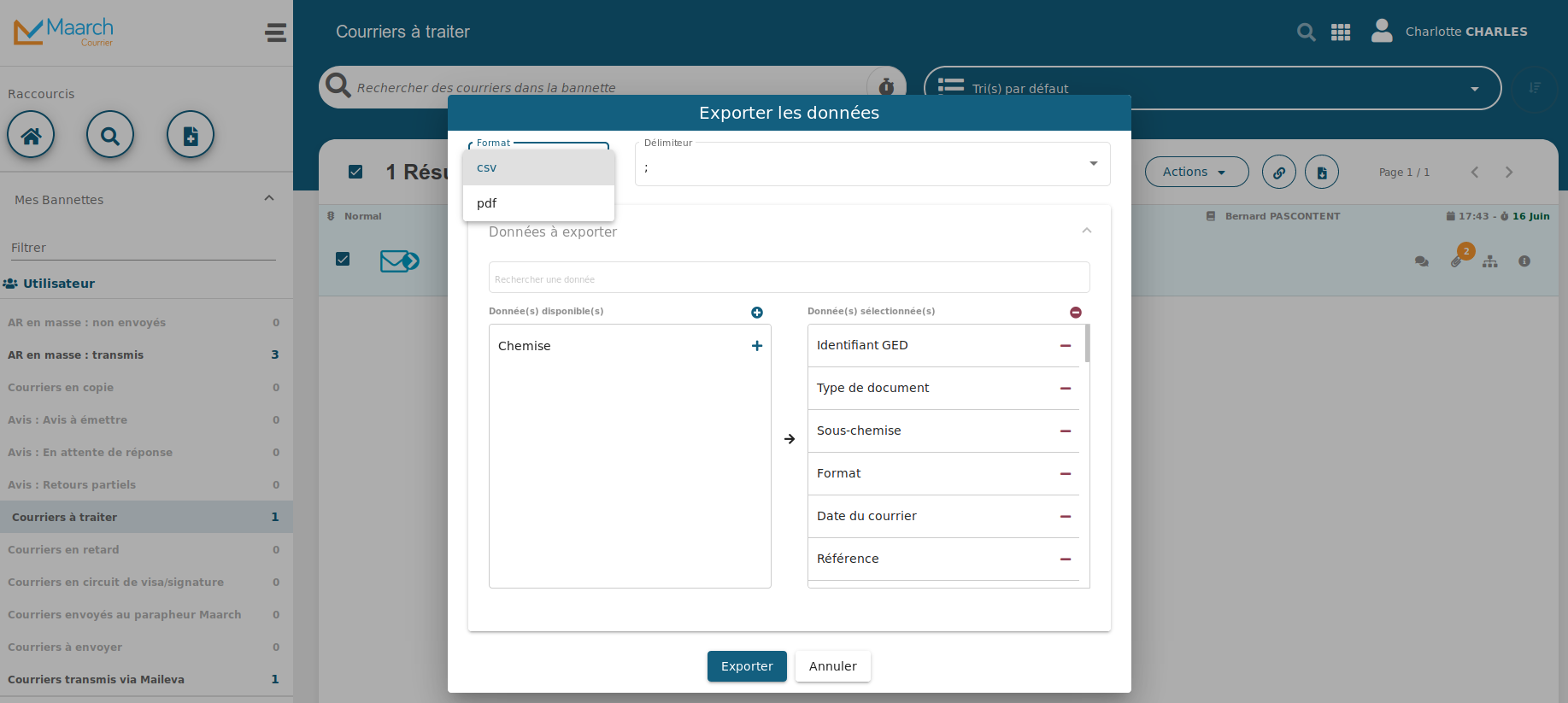Select pdf format option

click(x=538, y=203)
